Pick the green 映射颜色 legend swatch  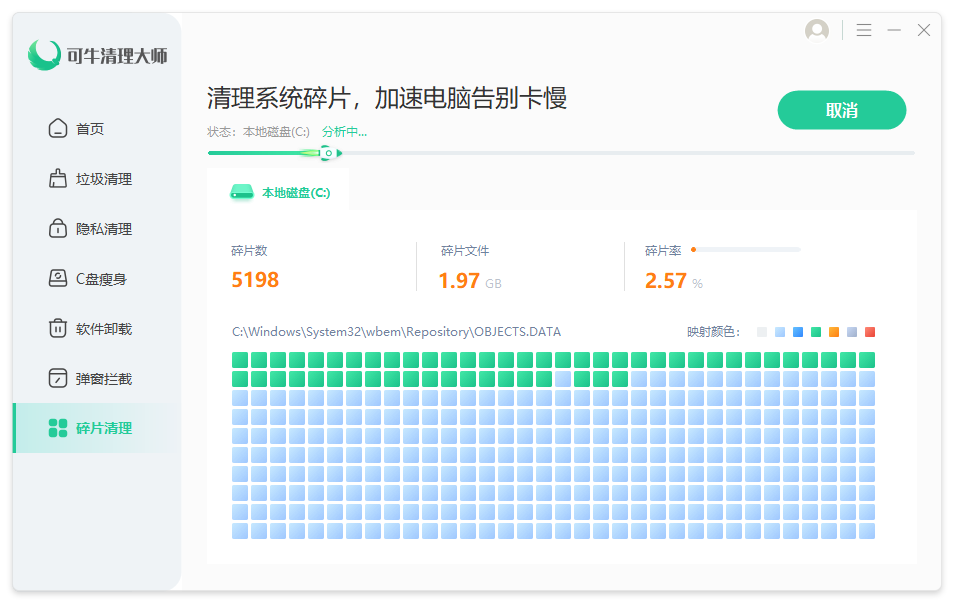point(816,332)
